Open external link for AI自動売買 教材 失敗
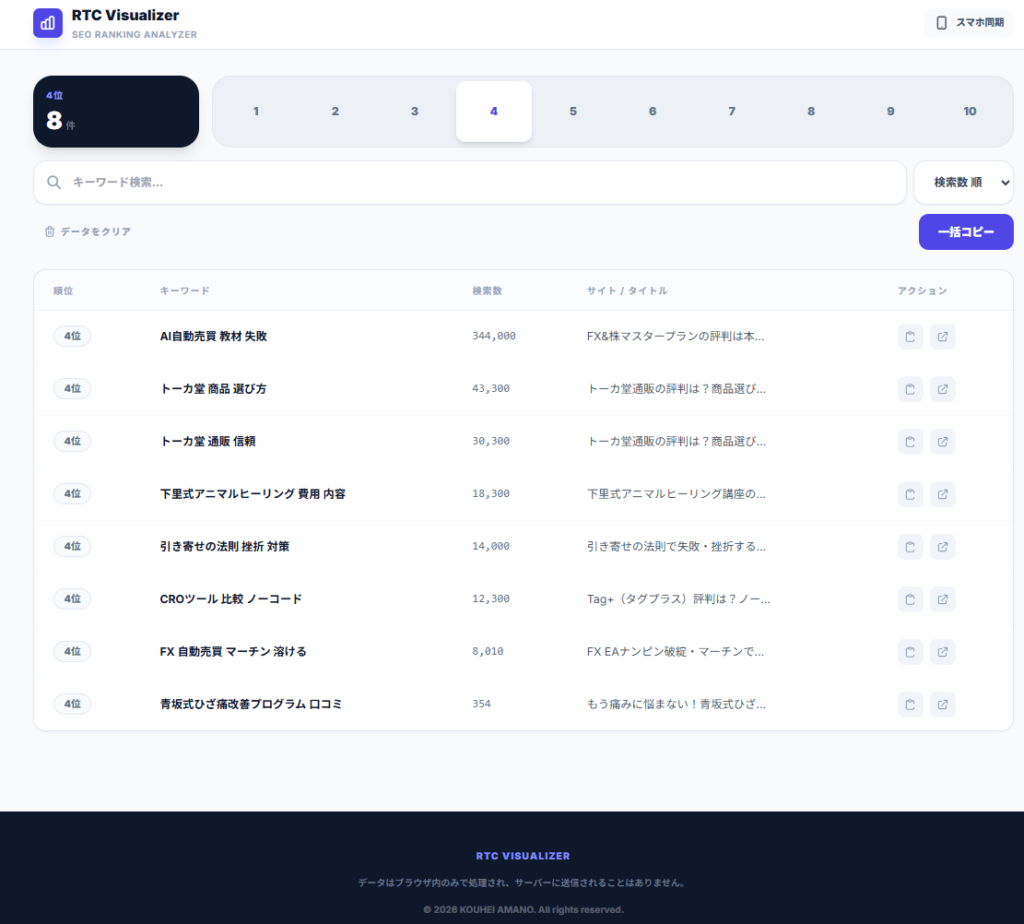Image resolution: width=1024 pixels, height=924 pixels. pyautogui.click(x=942, y=337)
